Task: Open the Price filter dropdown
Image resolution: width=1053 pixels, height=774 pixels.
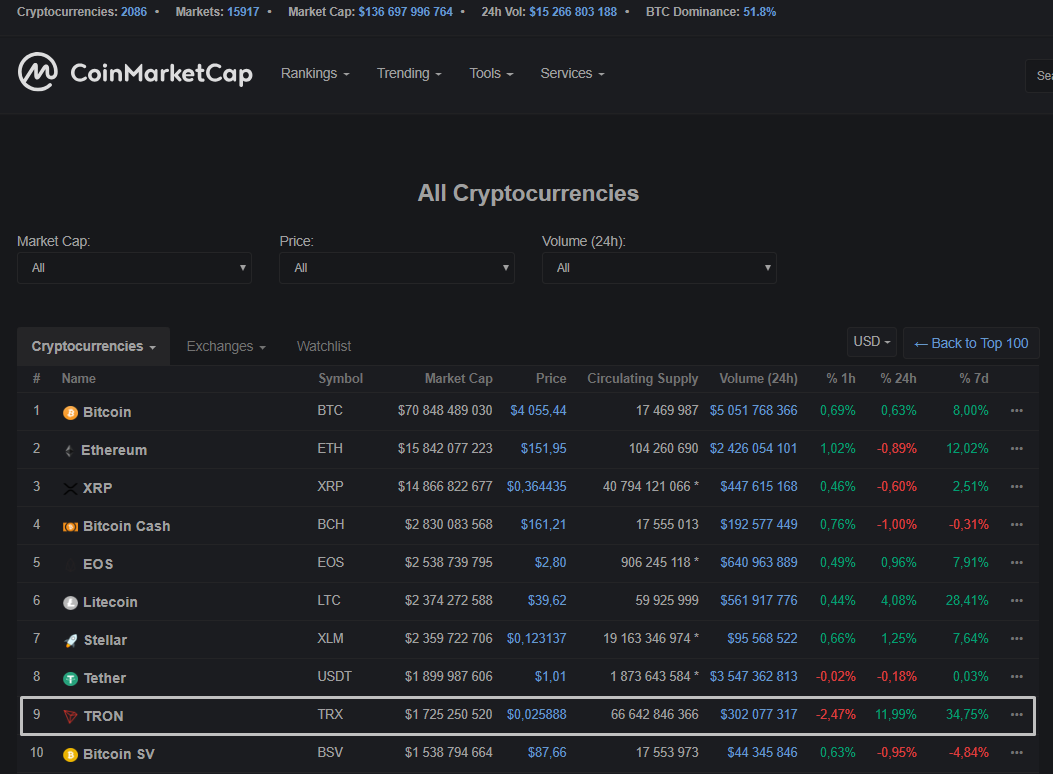Action: [396, 268]
